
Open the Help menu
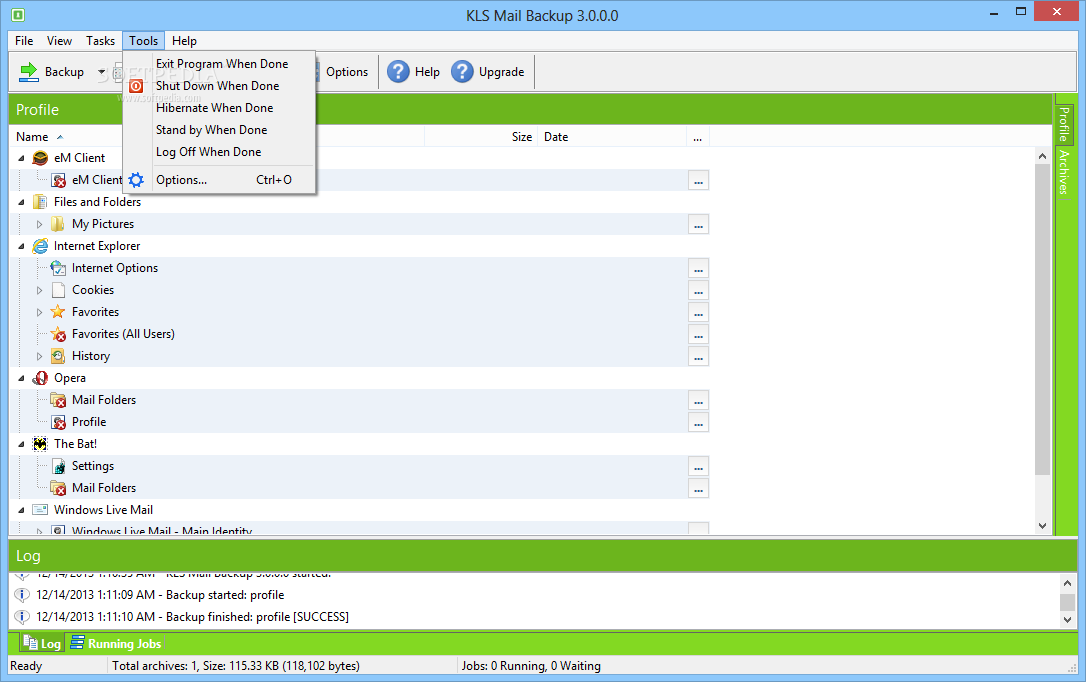pos(184,41)
